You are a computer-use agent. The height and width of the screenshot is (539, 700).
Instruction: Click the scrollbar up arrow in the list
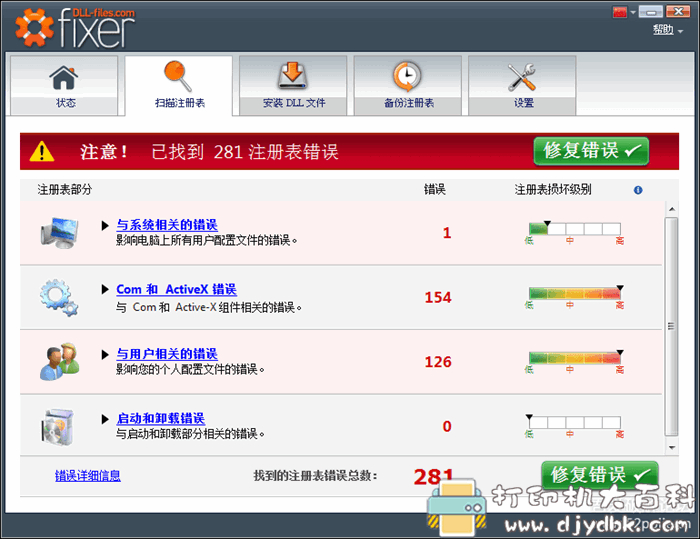coord(671,209)
